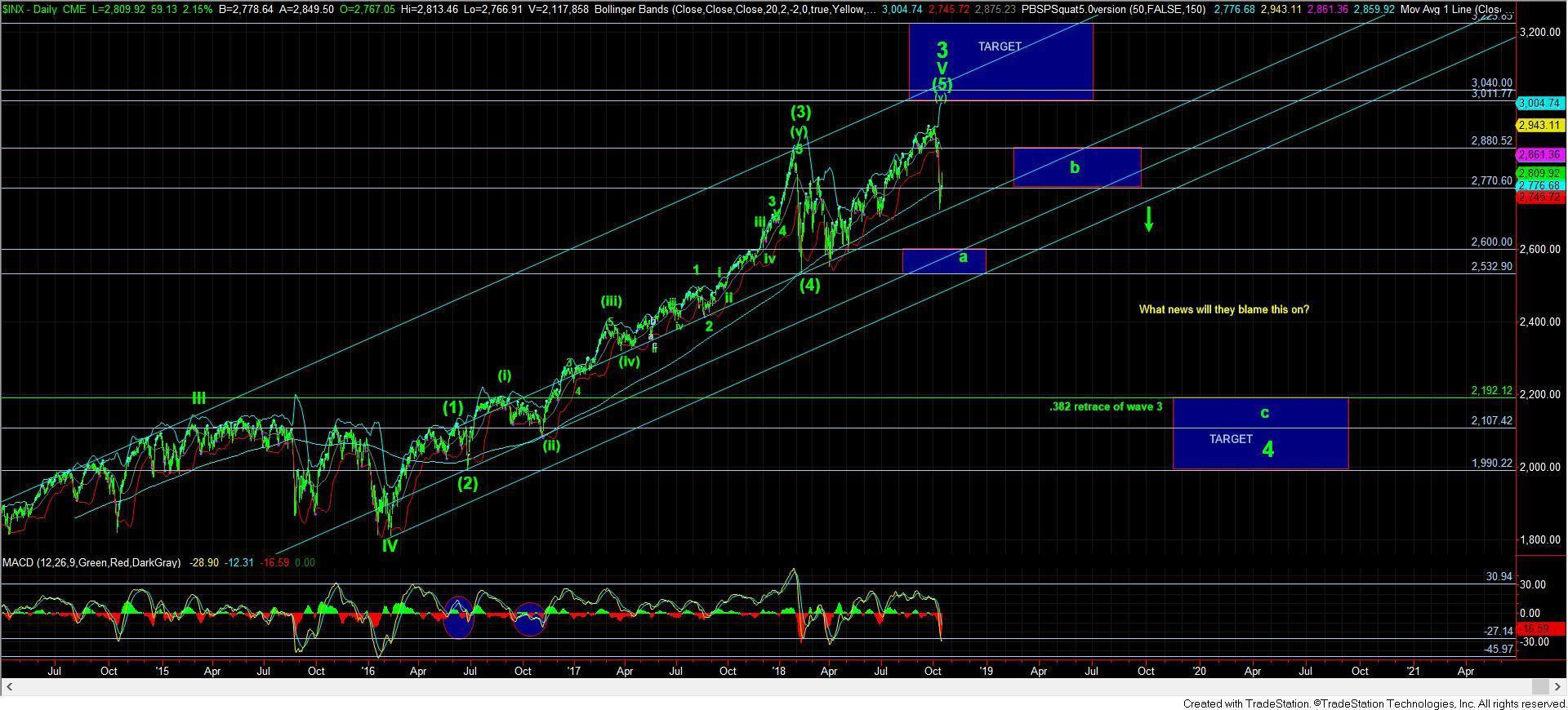Click the horizontal scrollbar right arrow
The width and height of the screenshot is (1568, 710).
point(1558,686)
